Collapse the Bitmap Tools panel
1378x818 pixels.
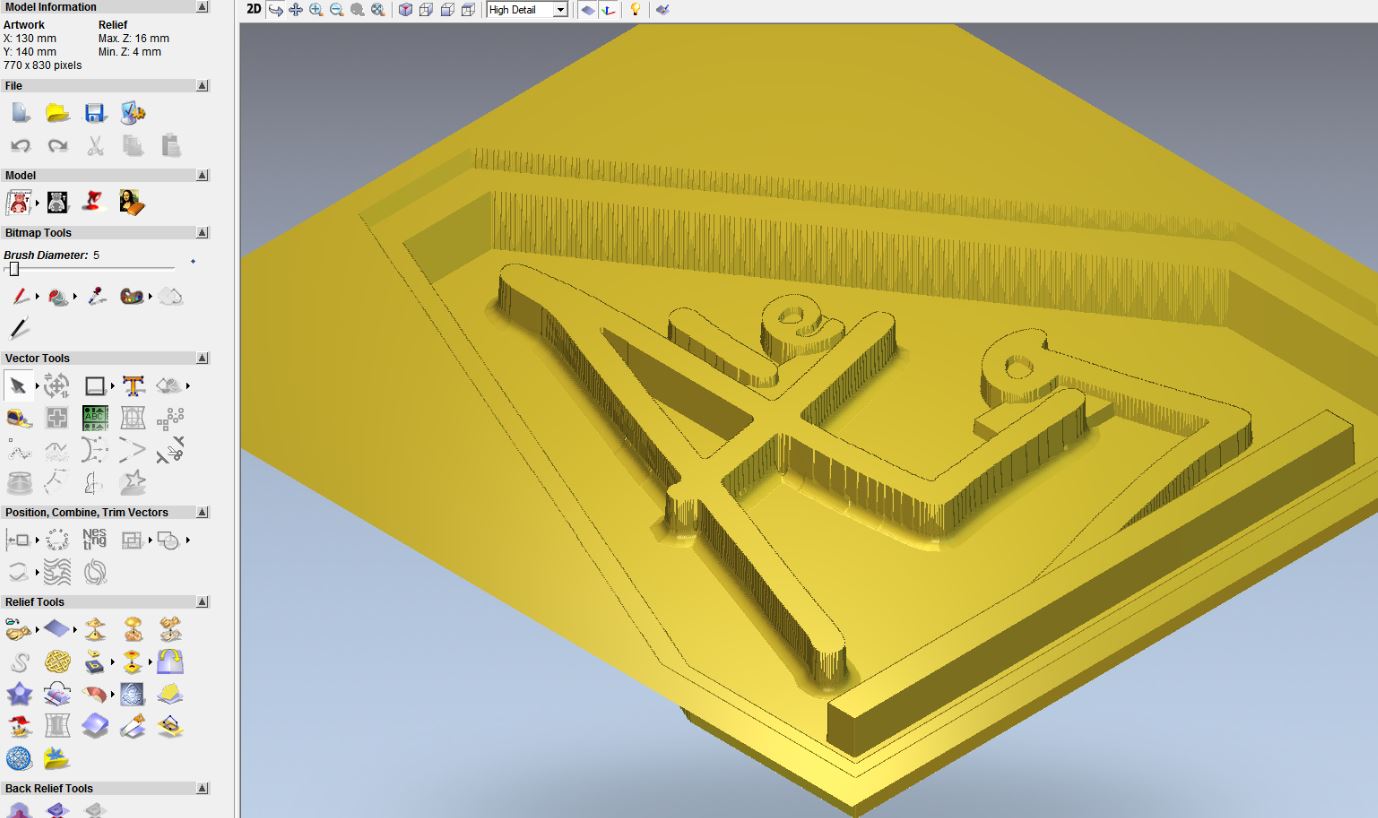(x=203, y=233)
